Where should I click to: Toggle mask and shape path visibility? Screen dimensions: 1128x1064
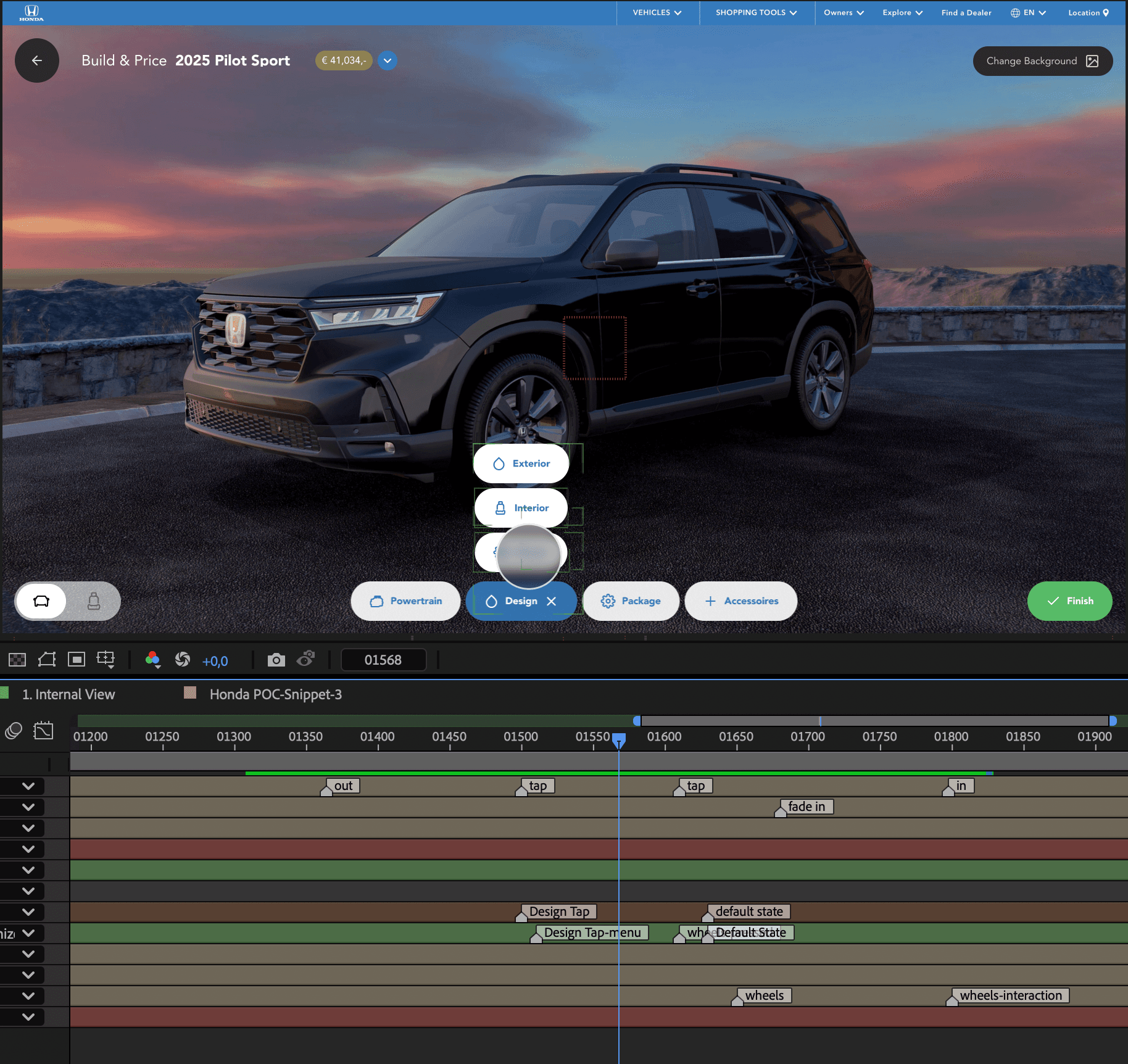(47, 660)
